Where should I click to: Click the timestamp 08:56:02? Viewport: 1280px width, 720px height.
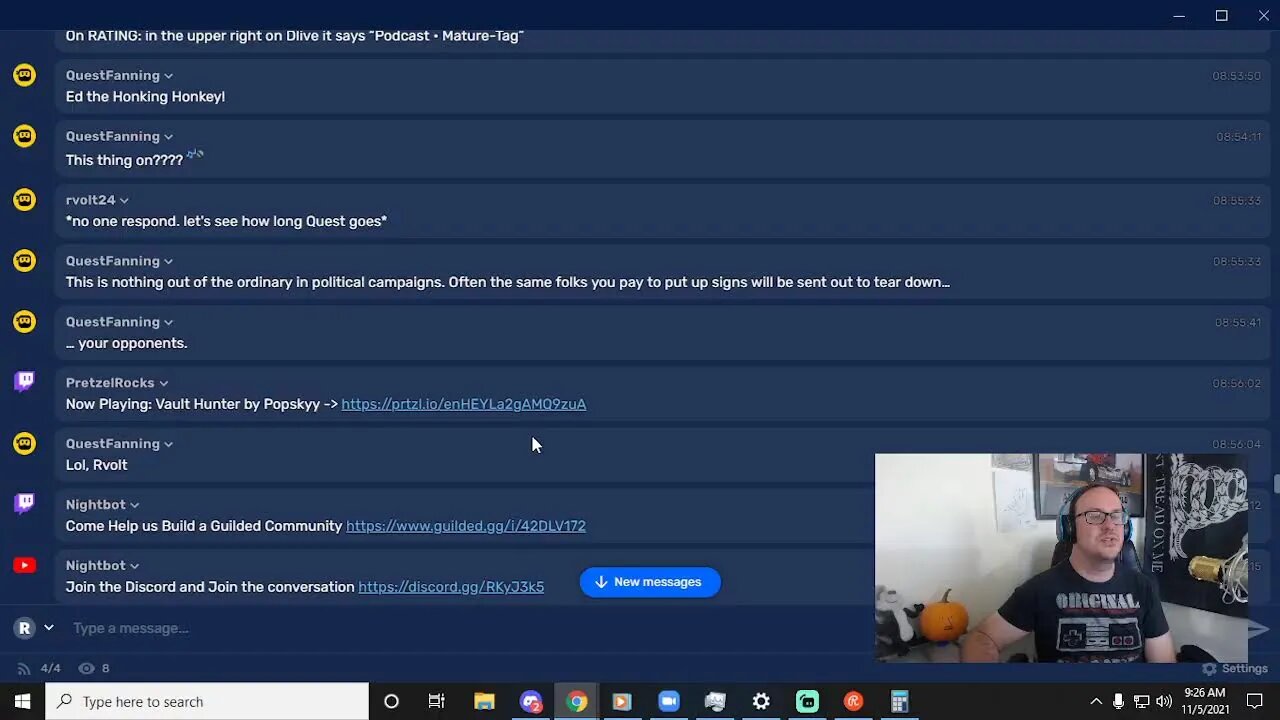coord(1236,383)
